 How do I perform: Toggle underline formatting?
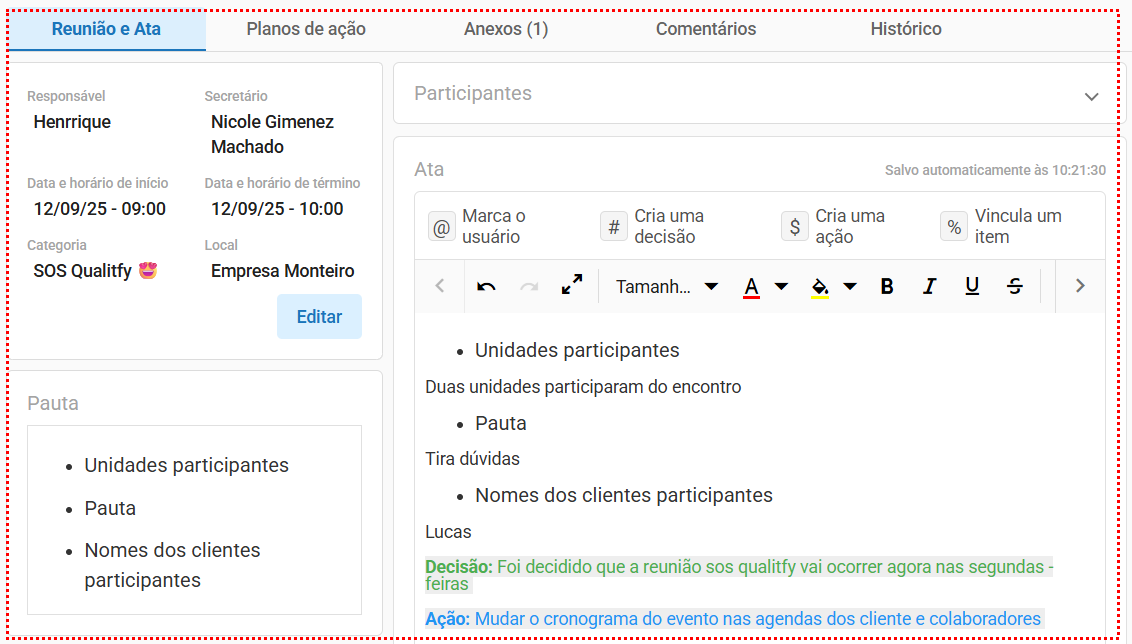point(972,286)
